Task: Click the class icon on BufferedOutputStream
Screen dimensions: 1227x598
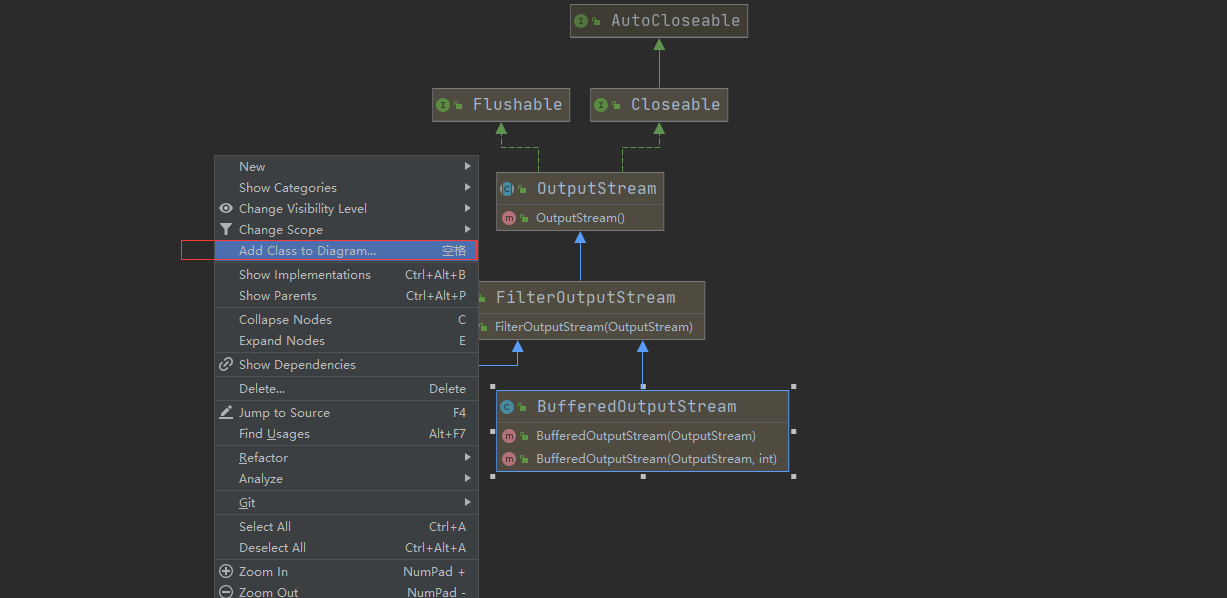Action: coord(507,407)
